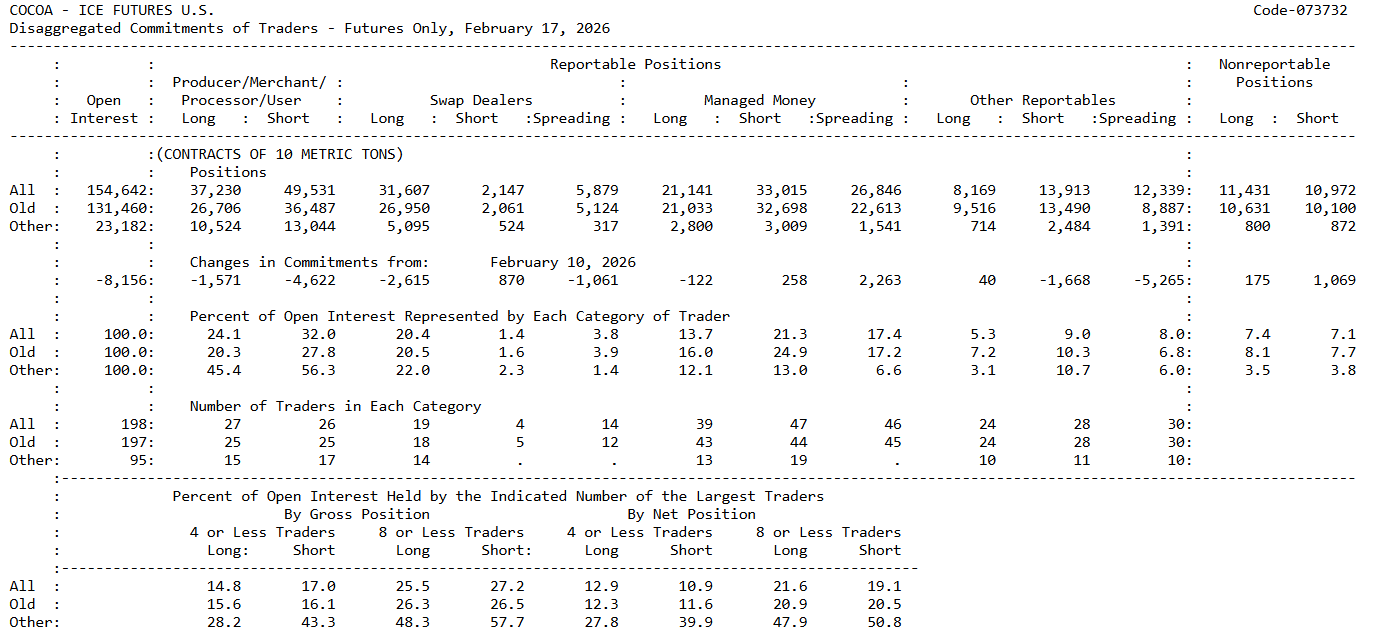This screenshot has width=1377, height=640.
Task: Click the (CONTRACTS OF 10 METRIC TONS) text
Action: click(279, 154)
